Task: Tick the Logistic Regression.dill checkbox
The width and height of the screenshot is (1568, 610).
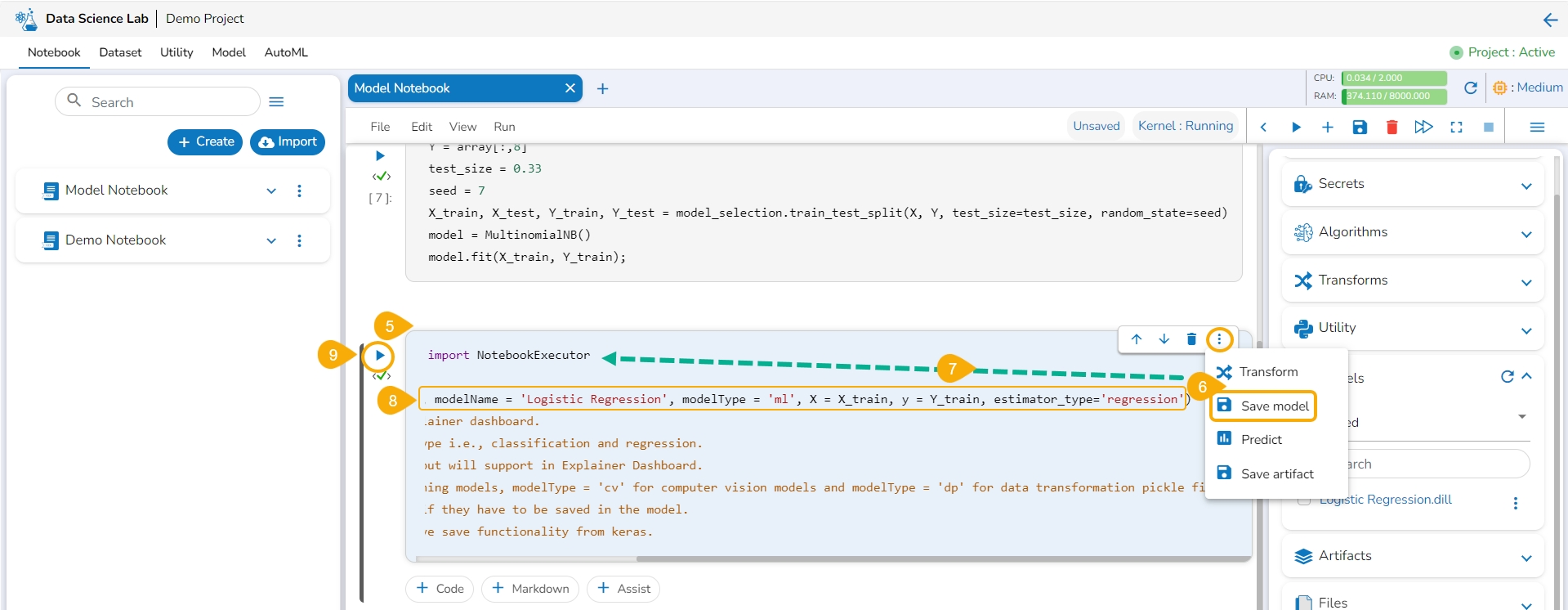Action: (1304, 500)
